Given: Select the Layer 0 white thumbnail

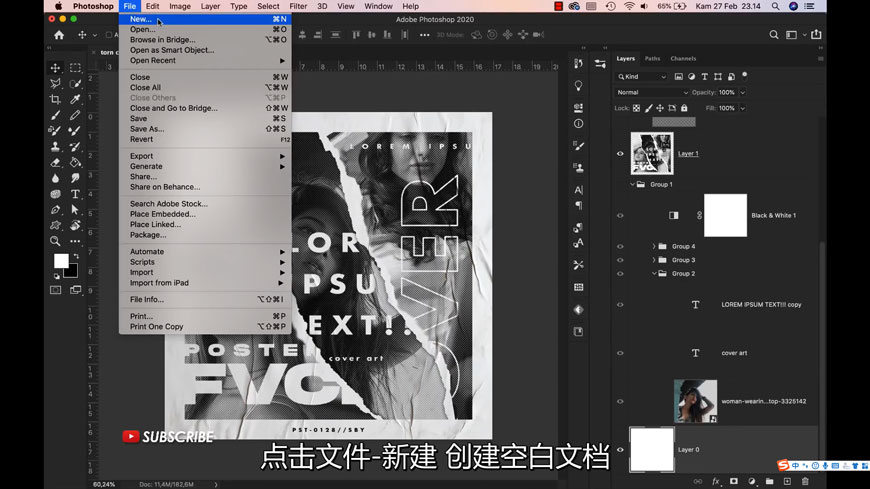Looking at the screenshot, I should [651, 450].
